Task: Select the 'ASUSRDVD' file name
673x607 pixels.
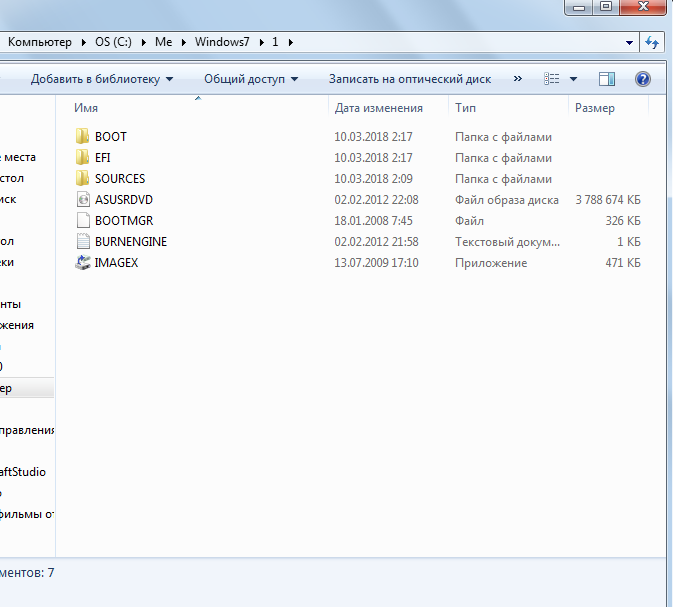Action: 124,200
